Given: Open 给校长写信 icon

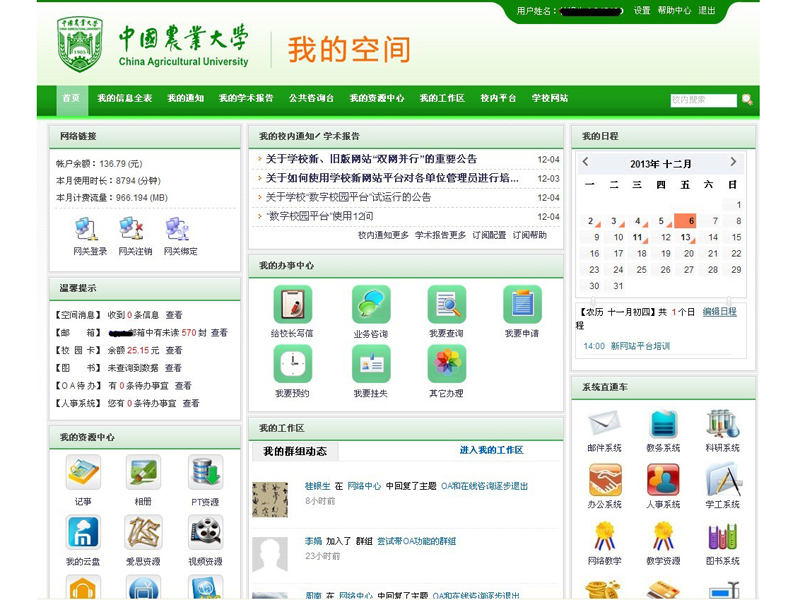Looking at the screenshot, I should (292, 304).
